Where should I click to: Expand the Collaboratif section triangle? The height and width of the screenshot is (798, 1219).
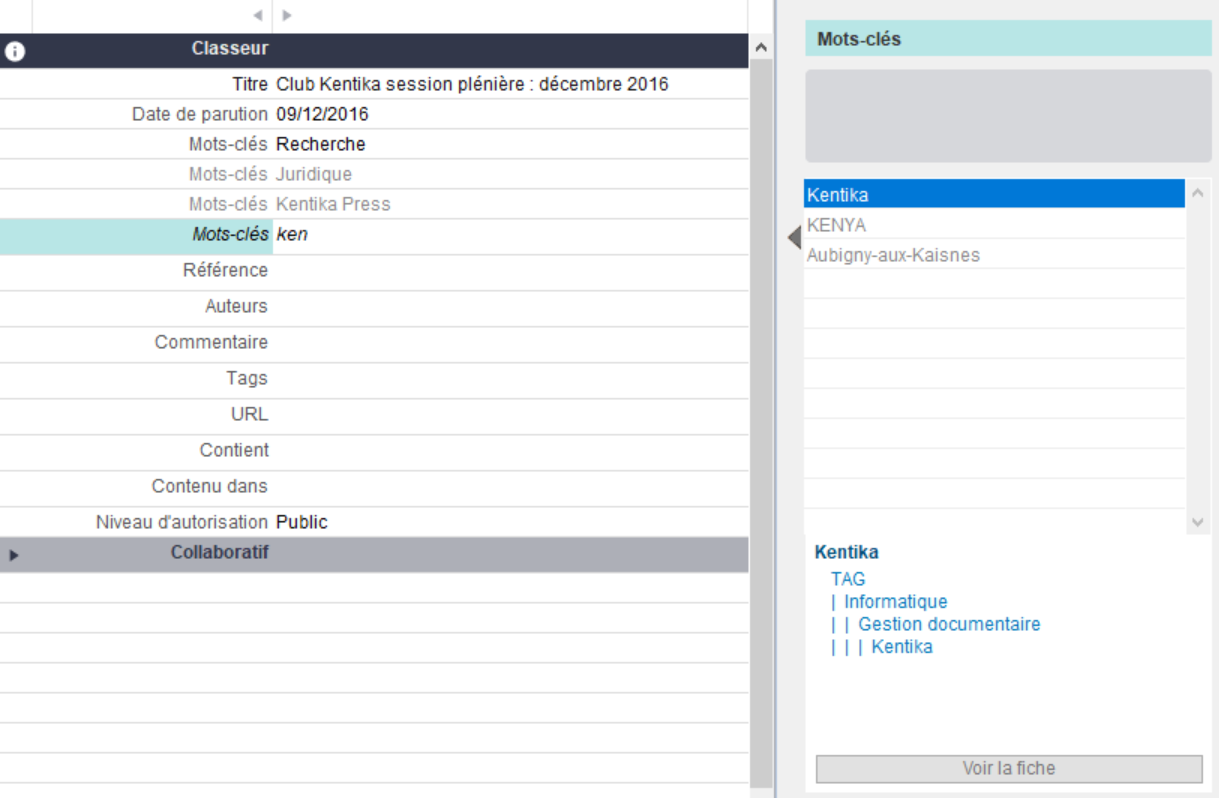pyautogui.click(x=14, y=555)
